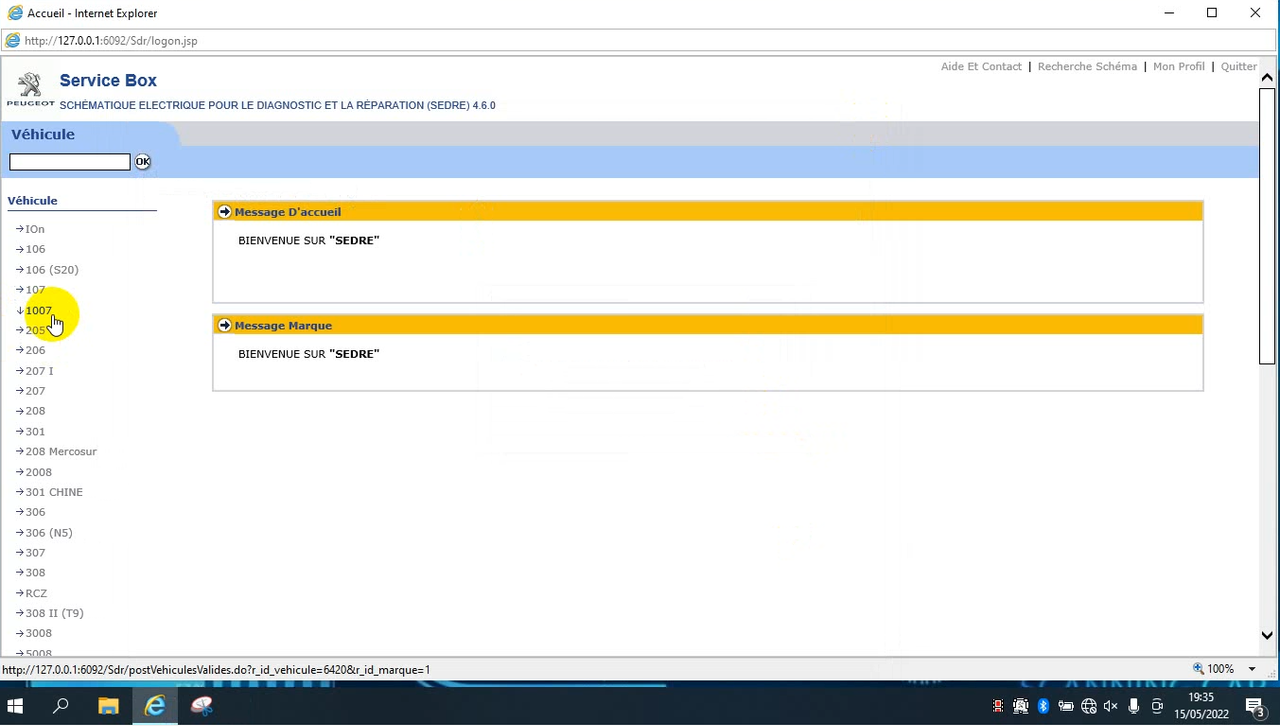The height and width of the screenshot is (726, 1280).
Task: Select vehicle 308 II (T9)
Action: point(54,613)
